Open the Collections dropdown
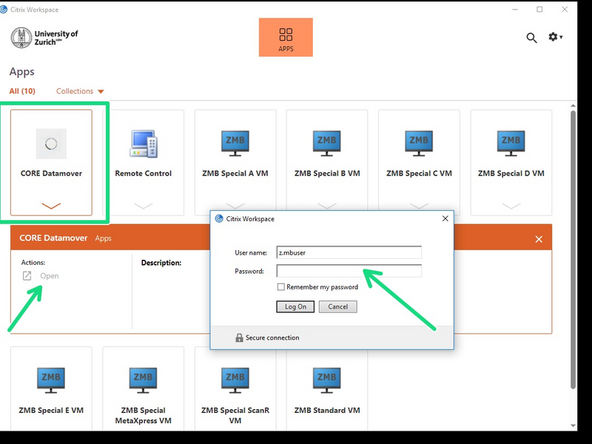This screenshot has width=592, height=444. [80, 91]
